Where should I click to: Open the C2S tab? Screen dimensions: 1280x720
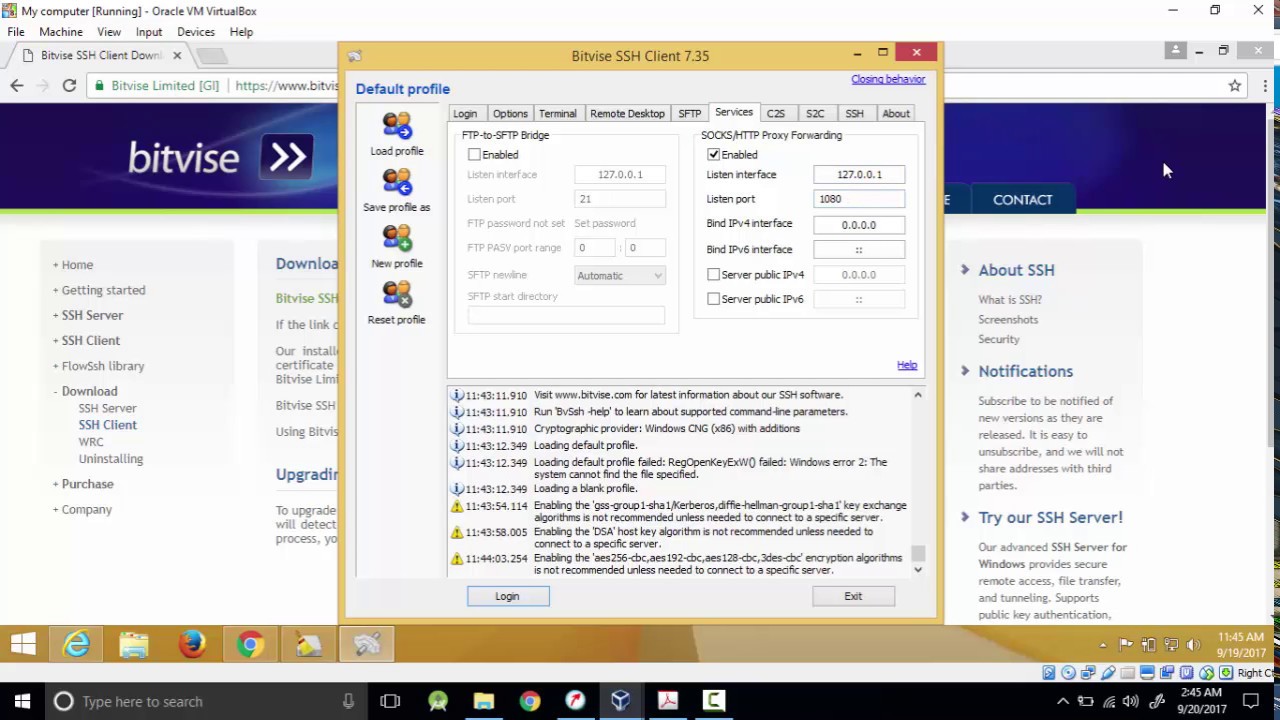[x=776, y=114]
